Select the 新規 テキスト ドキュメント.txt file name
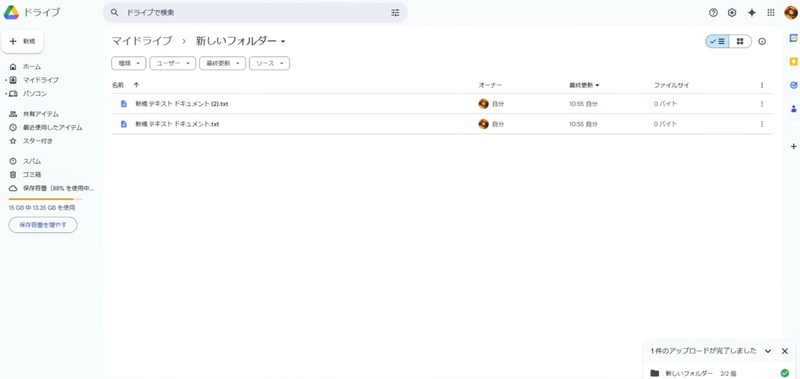The image size is (800, 379). (177, 124)
